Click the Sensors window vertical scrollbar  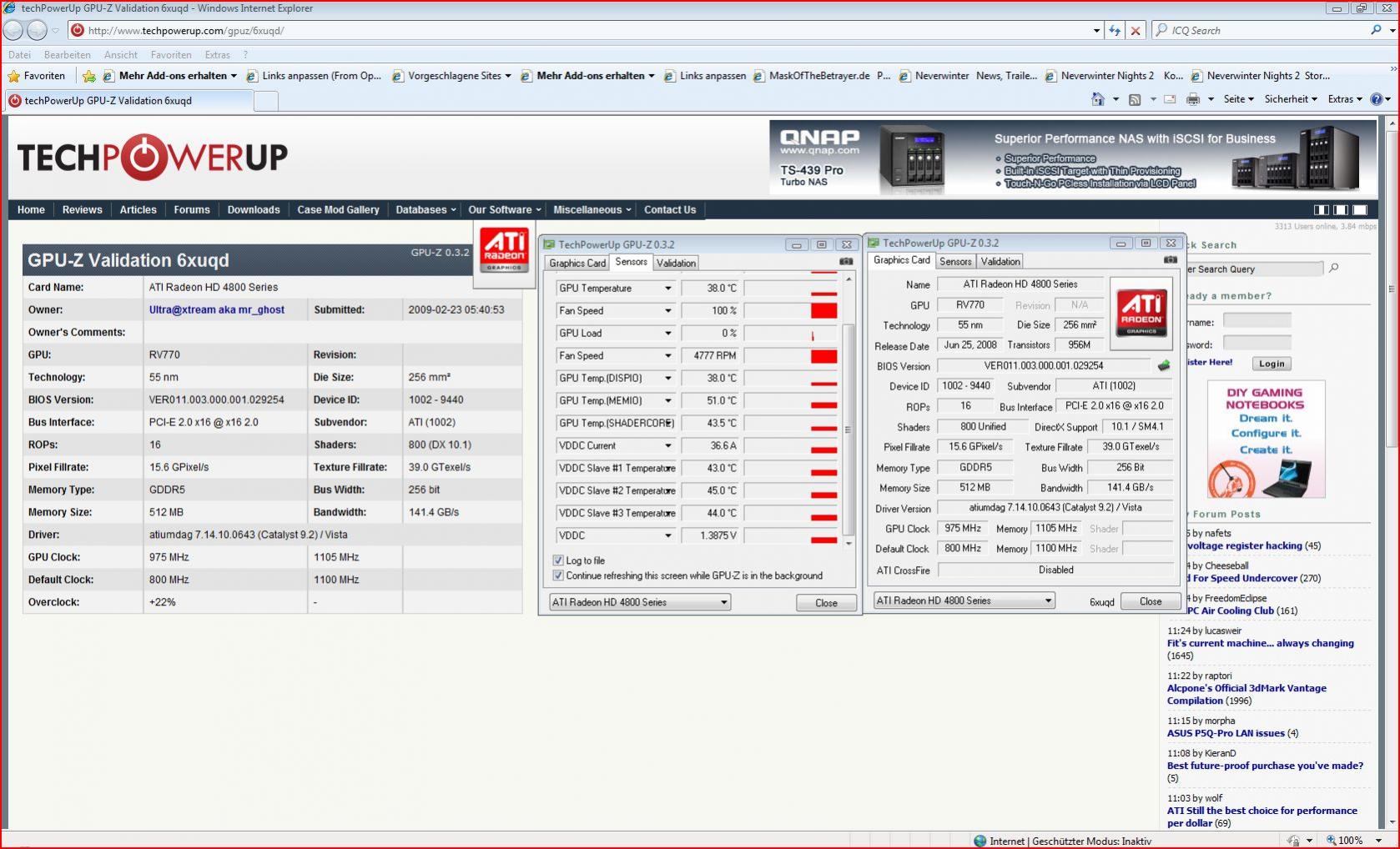click(x=849, y=410)
